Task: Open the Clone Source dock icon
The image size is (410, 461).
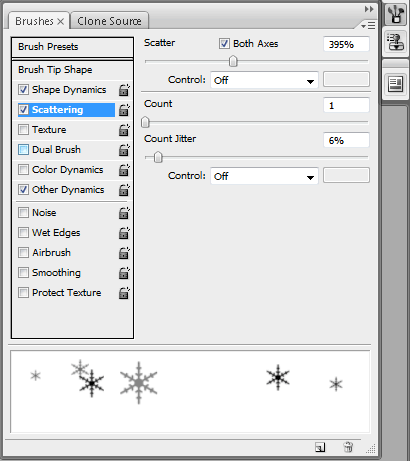Action: click(x=395, y=41)
